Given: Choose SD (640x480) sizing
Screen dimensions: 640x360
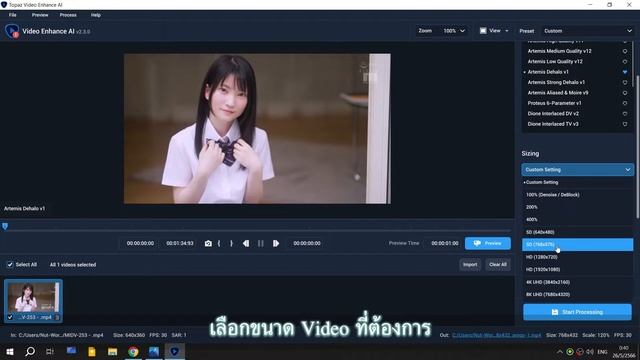Looking at the screenshot, I should 578,232.
